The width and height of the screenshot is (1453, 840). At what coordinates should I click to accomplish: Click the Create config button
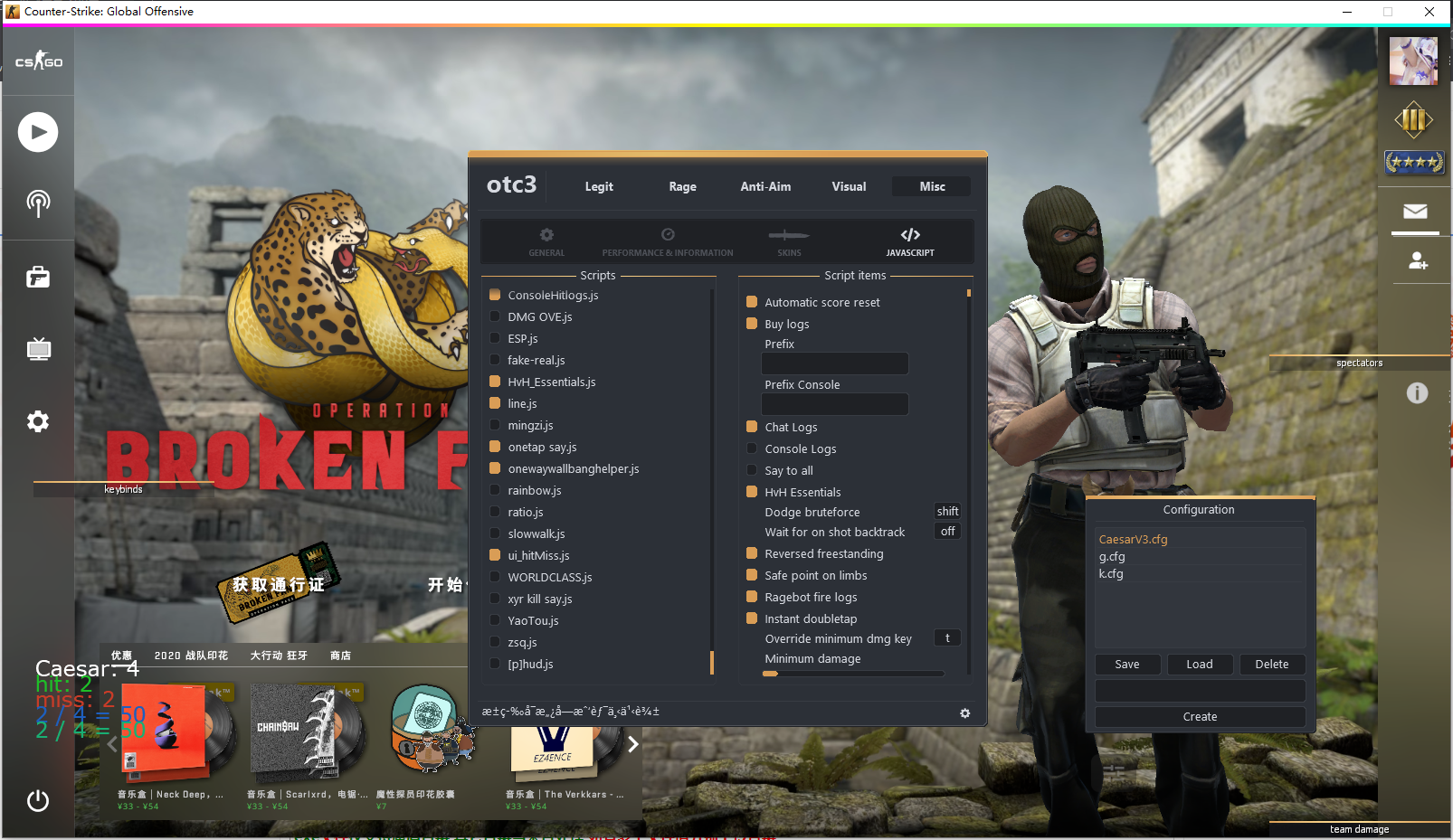[1200, 717]
